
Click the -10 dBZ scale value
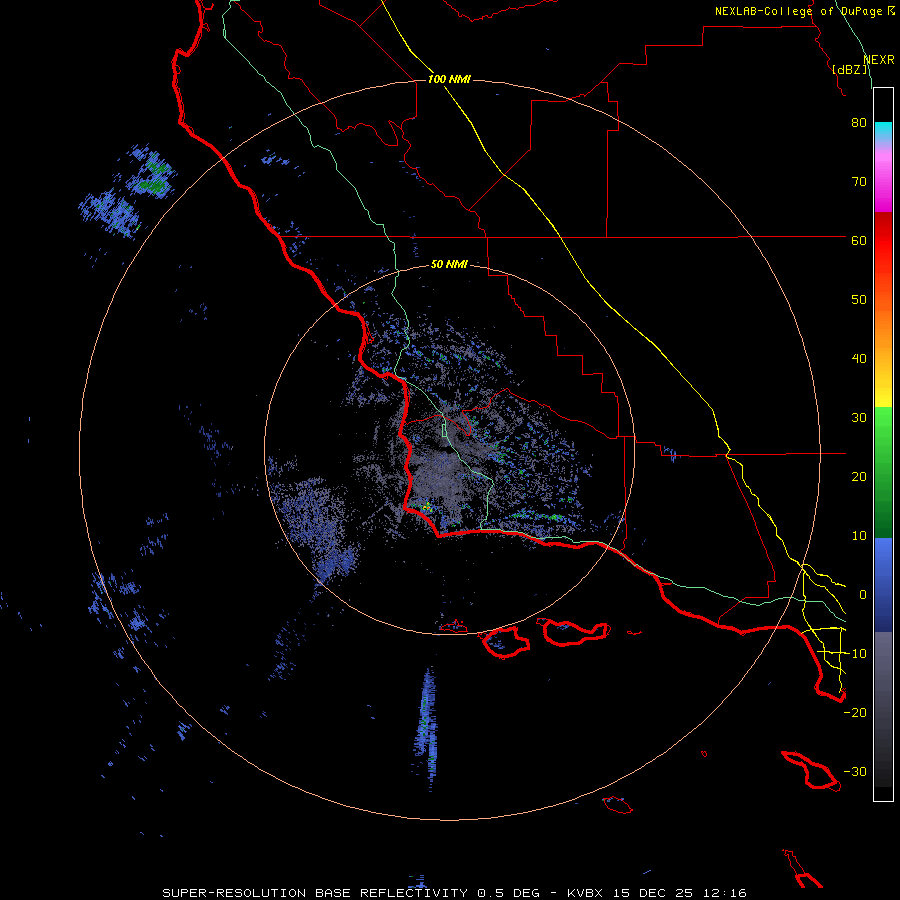[855, 654]
